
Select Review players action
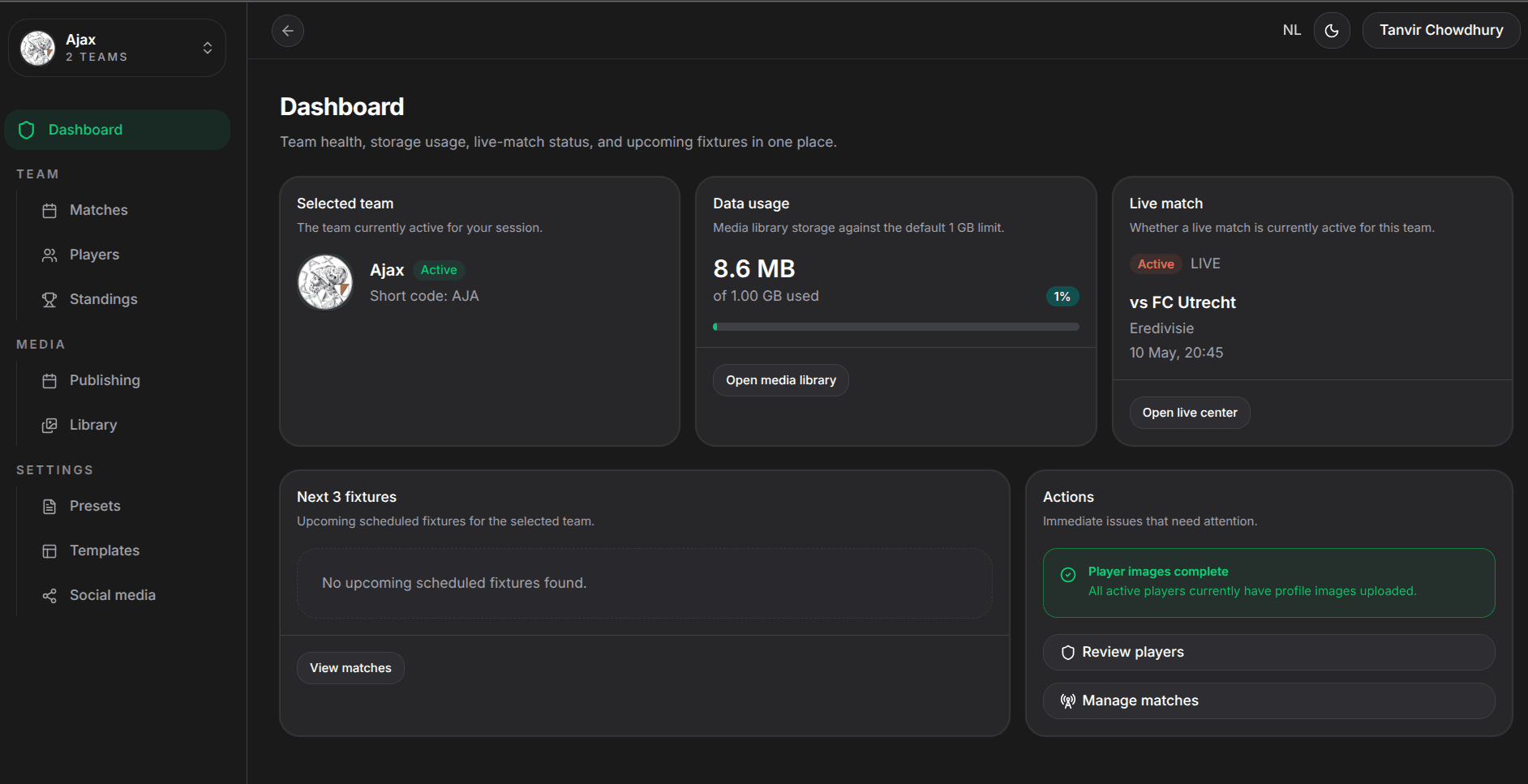(x=1268, y=652)
